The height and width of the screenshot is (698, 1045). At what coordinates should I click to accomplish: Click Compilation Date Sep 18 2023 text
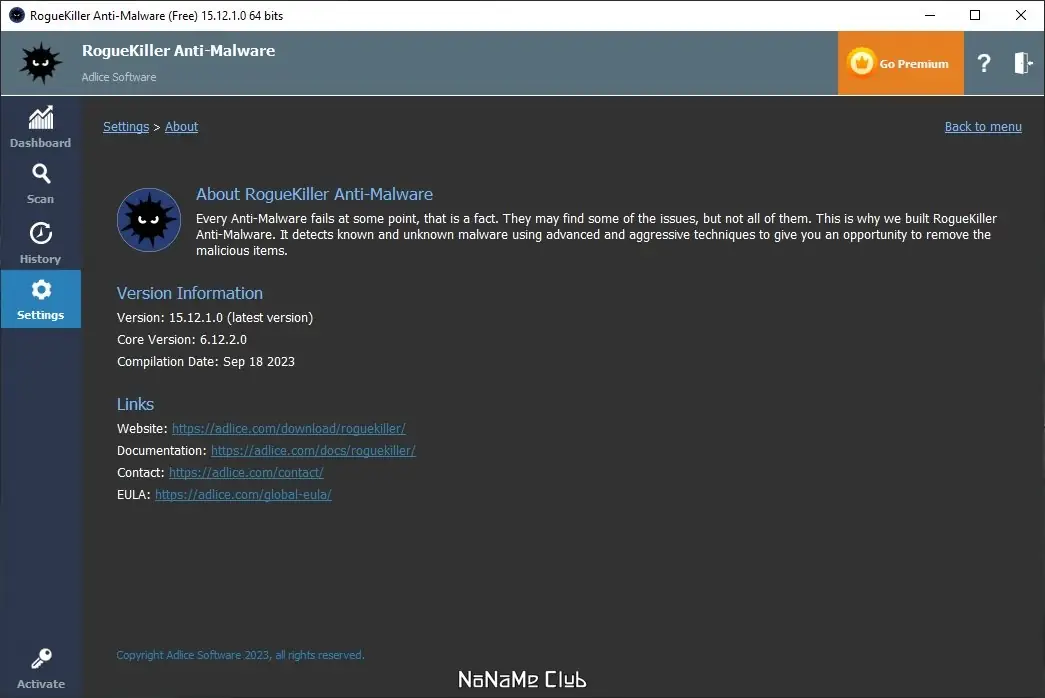(x=206, y=361)
